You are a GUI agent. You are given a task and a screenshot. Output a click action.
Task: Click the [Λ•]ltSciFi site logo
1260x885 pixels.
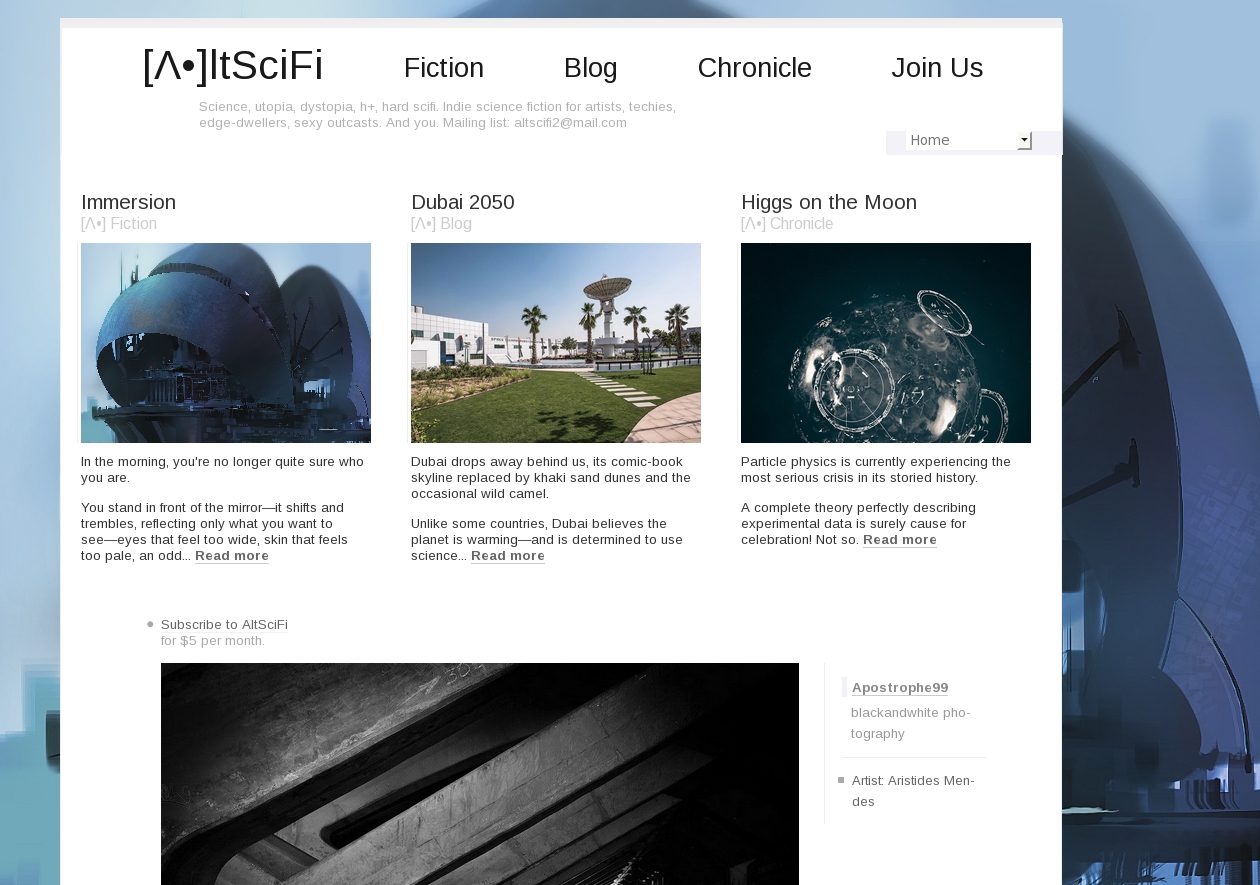233,66
